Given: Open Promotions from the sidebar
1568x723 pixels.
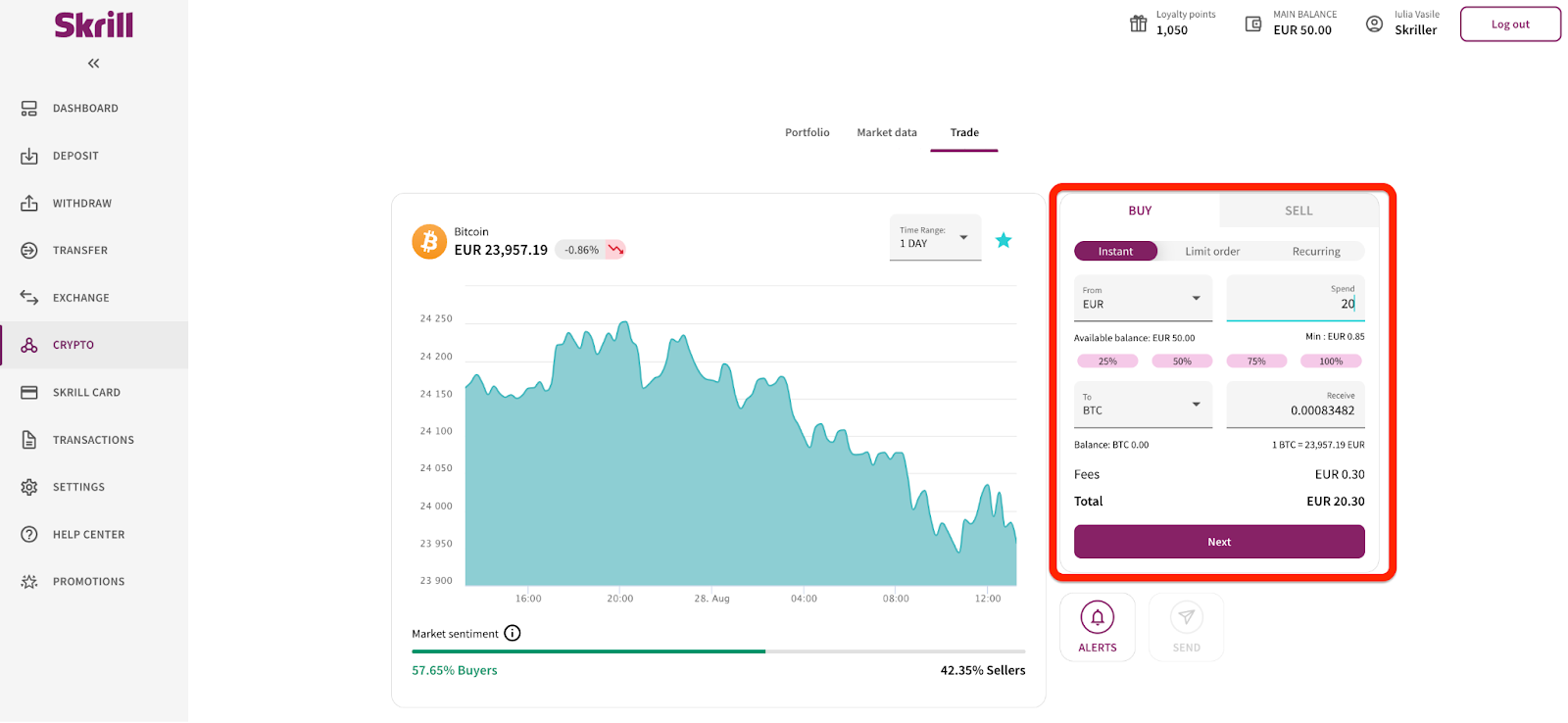Looking at the screenshot, I should (x=94, y=582).
